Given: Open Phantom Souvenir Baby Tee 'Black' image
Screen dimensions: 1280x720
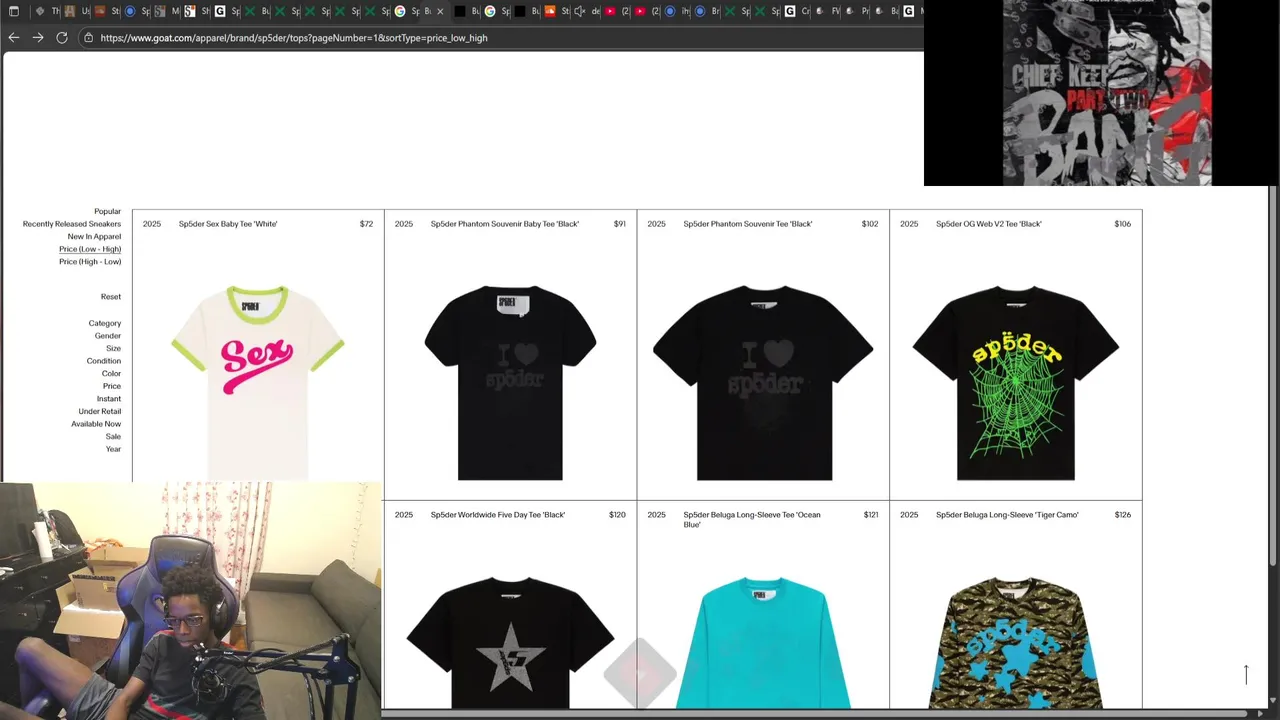Looking at the screenshot, I should (510, 382).
